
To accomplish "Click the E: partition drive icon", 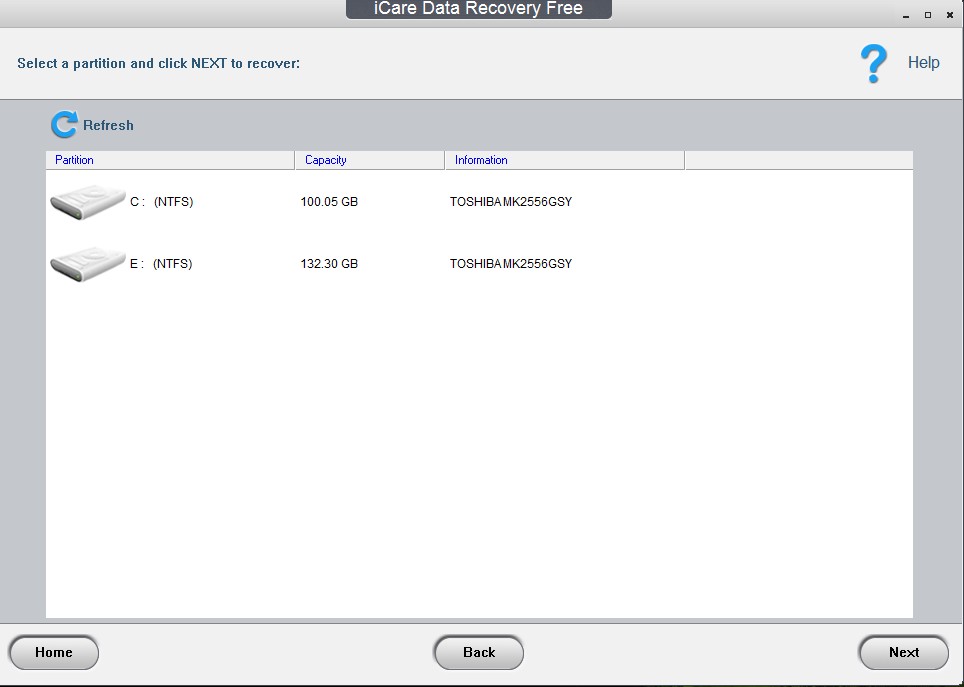I will tap(87, 263).
